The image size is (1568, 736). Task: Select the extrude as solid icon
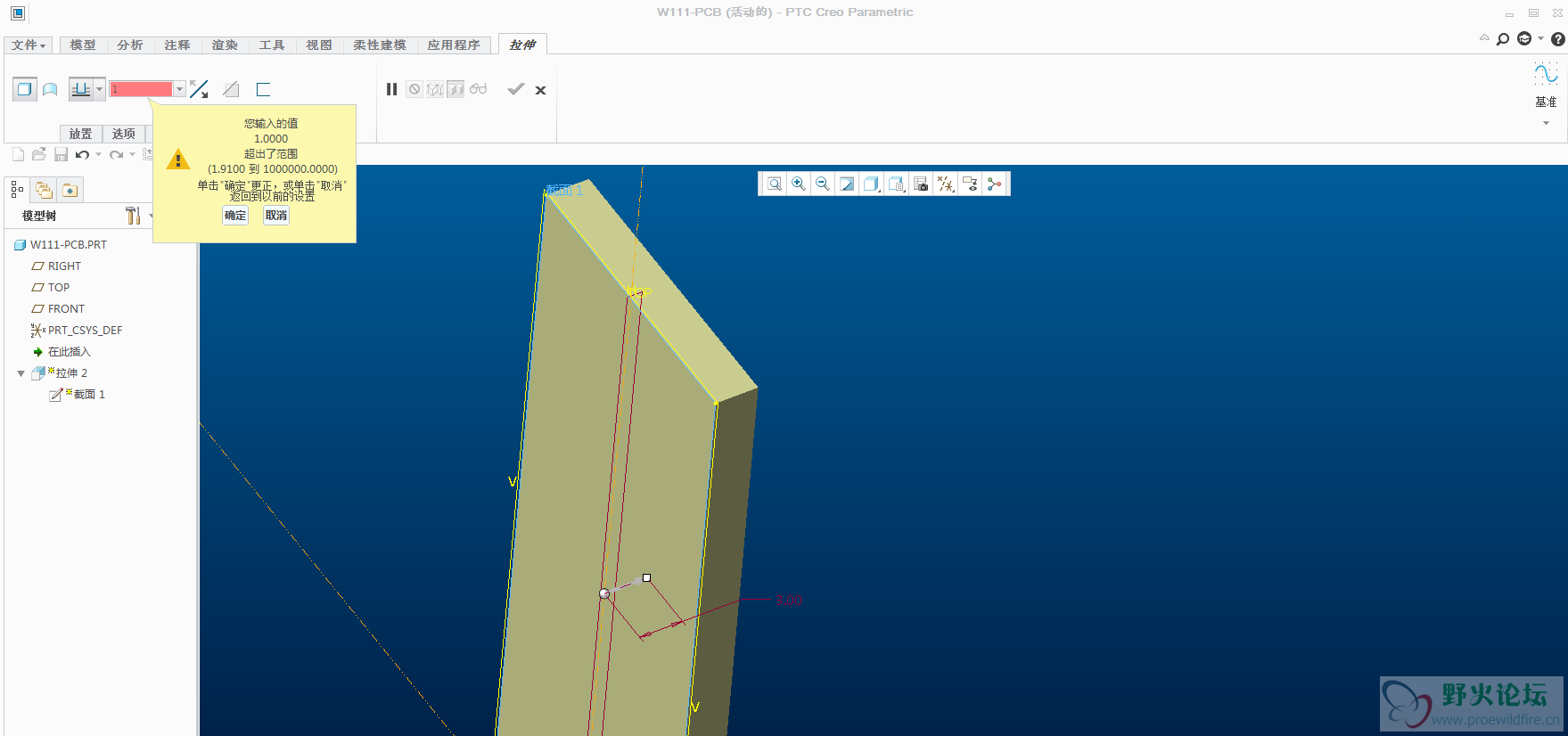coord(25,89)
